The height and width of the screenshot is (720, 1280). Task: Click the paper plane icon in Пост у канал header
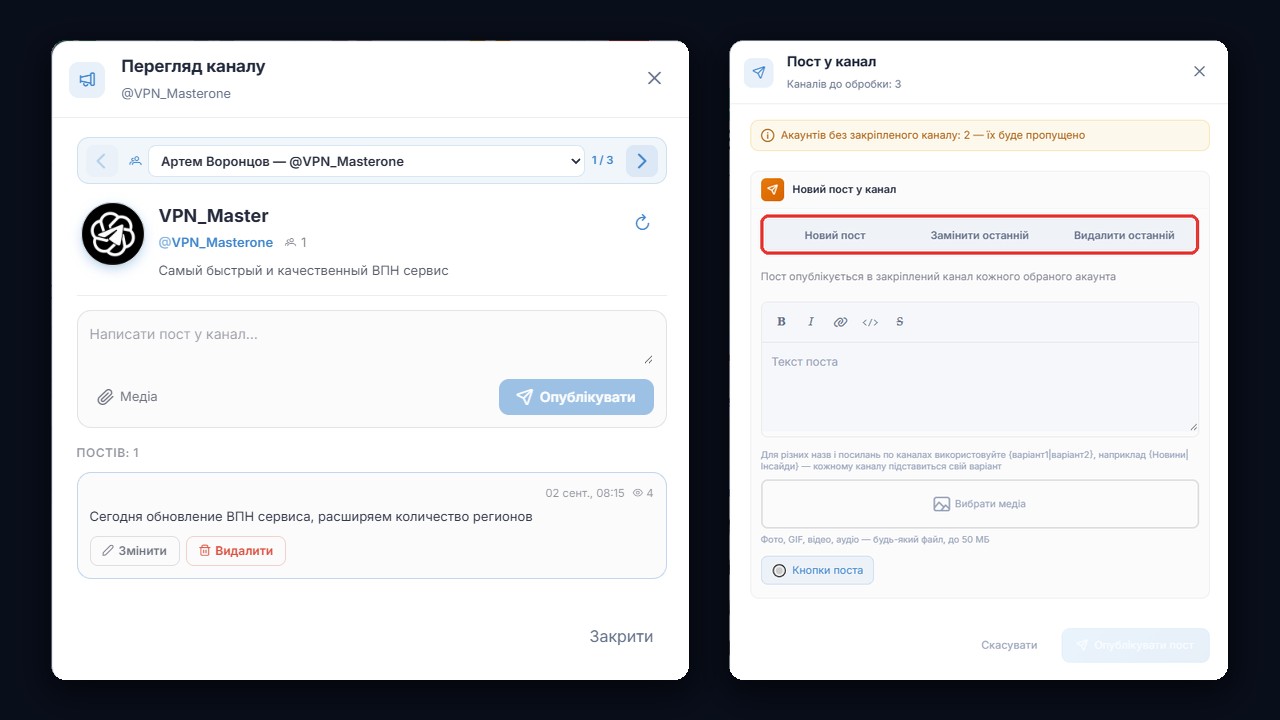tap(759, 73)
